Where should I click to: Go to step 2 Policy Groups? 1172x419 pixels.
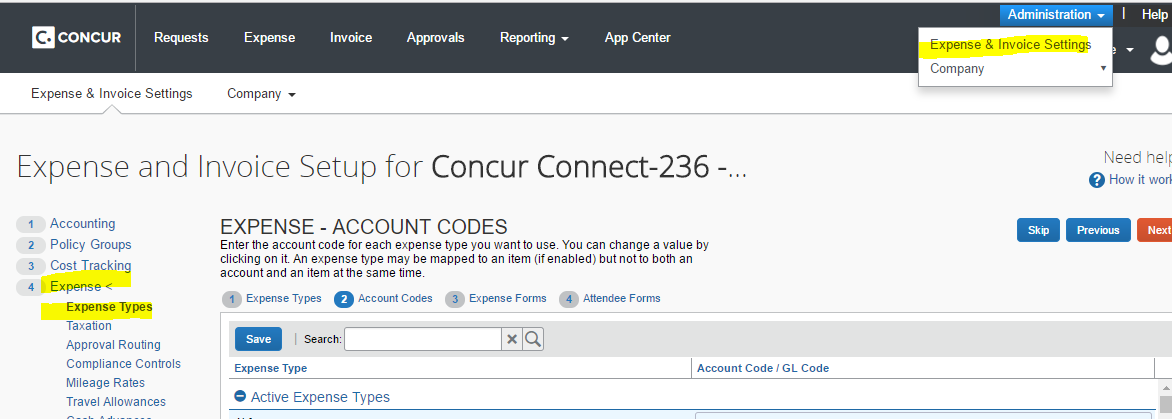point(90,244)
